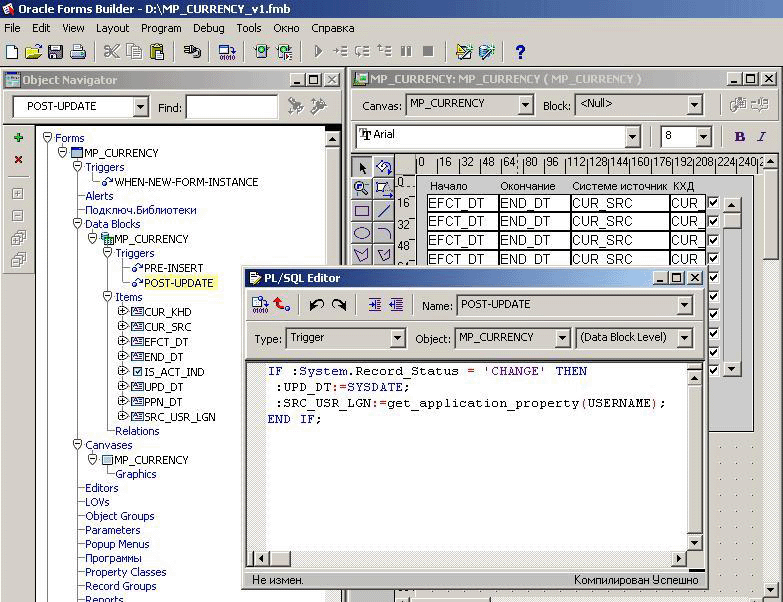This screenshot has height=602, width=783.
Task: Click the Compile module icon in main toolbar
Action: 227,52
